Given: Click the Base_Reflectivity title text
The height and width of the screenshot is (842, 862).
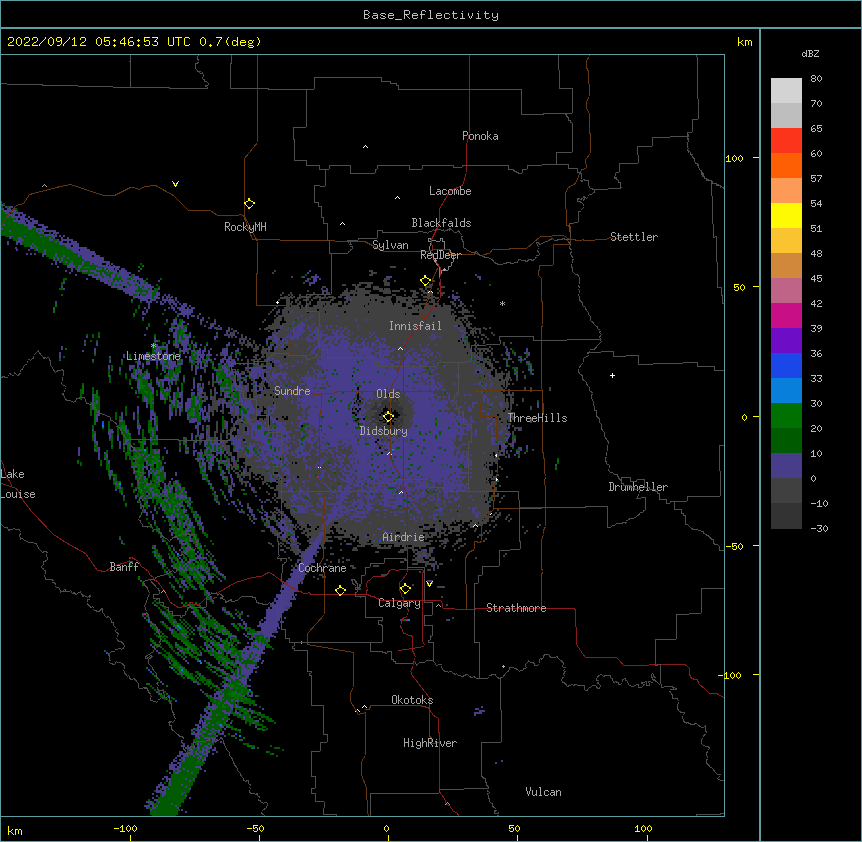Looking at the screenshot, I should pos(431,15).
